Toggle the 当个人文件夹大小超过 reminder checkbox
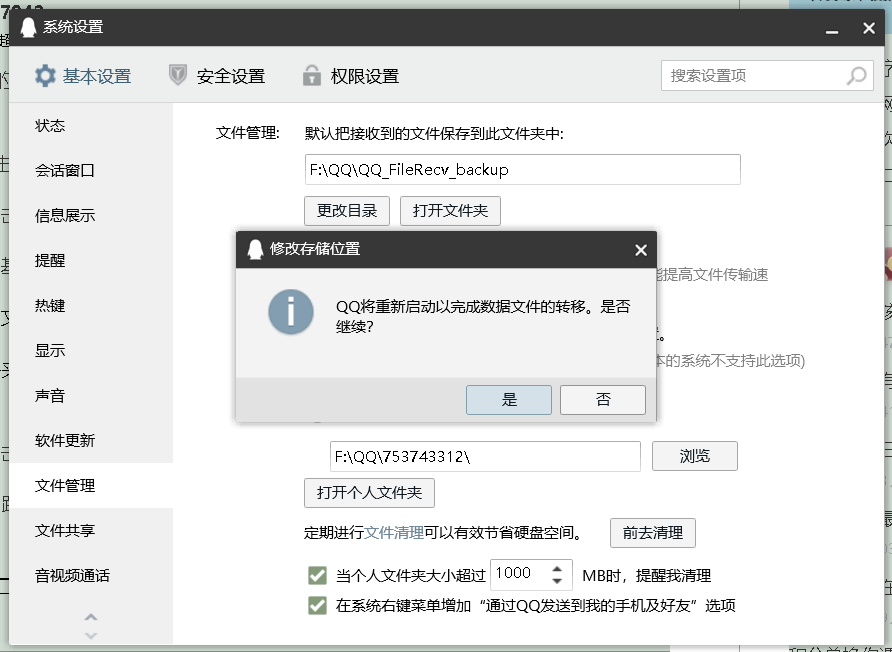The height and width of the screenshot is (652, 892). pos(317,576)
